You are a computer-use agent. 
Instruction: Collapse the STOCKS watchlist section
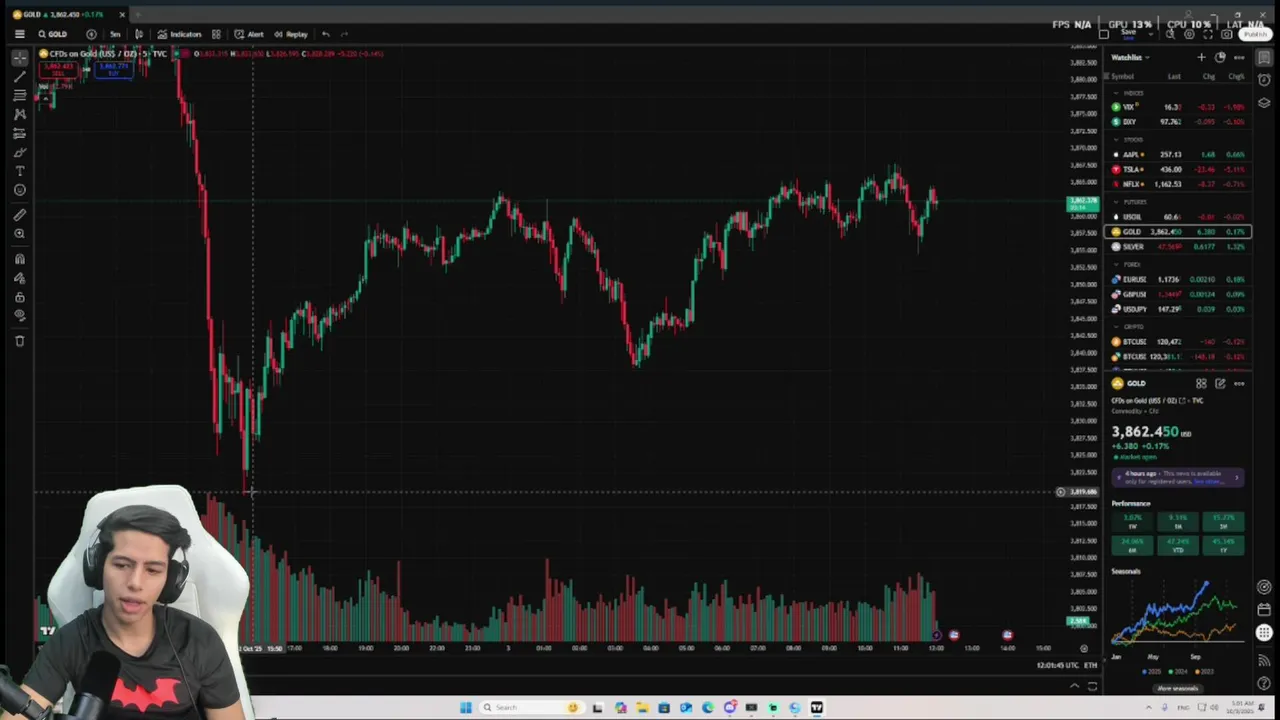1117,140
